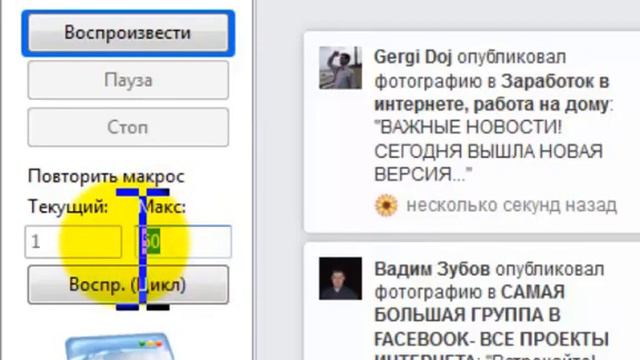The width and height of the screenshot is (640, 360).
Task: Select the Текущий value field
Action: (x=73, y=242)
